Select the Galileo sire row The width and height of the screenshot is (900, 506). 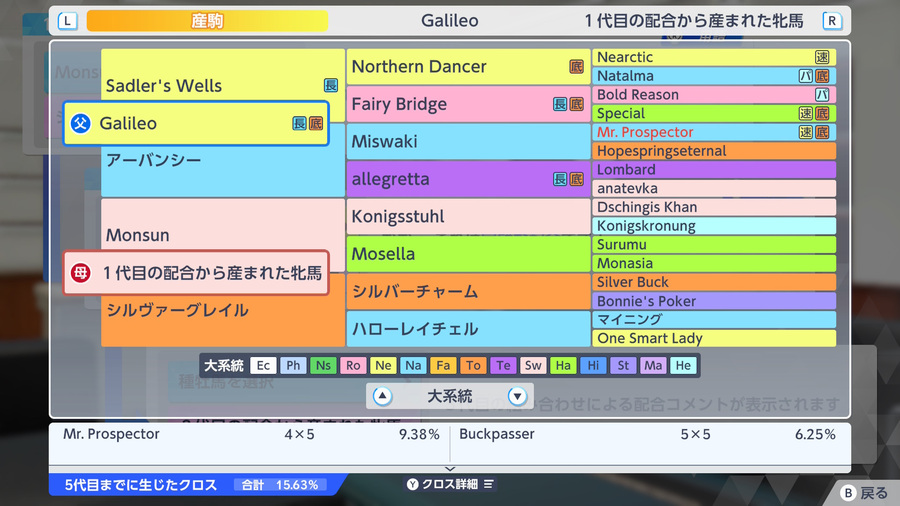pos(196,123)
